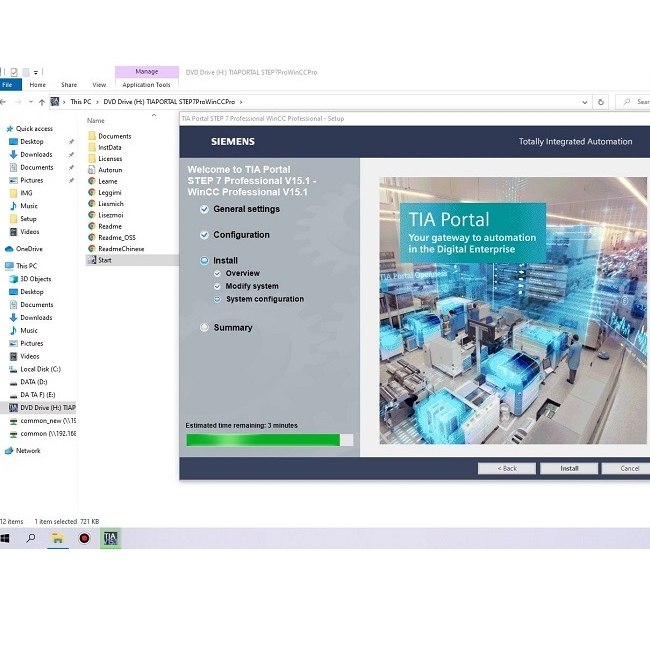
Task: Click DVD Drive (H:) breadcrumb
Action: click(169, 102)
